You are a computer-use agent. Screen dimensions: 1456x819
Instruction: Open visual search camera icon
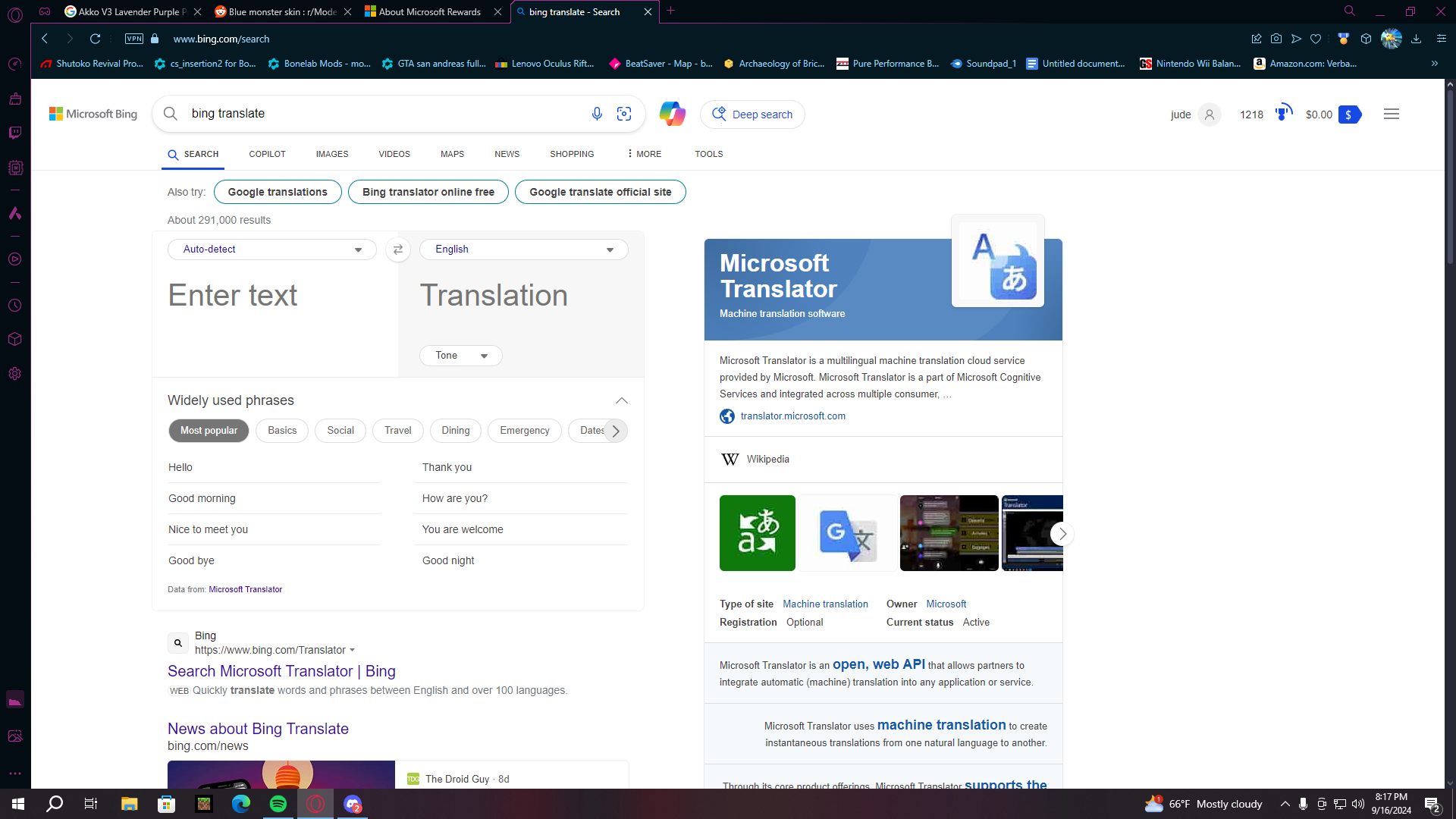tap(624, 114)
